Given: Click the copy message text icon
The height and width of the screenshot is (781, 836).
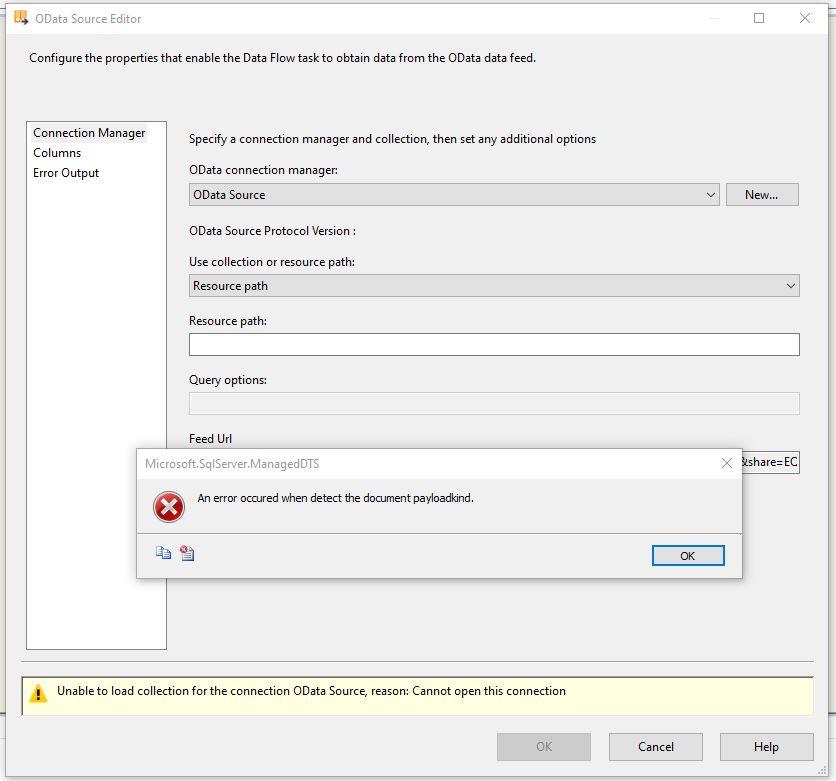Looking at the screenshot, I should click(163, 553).
